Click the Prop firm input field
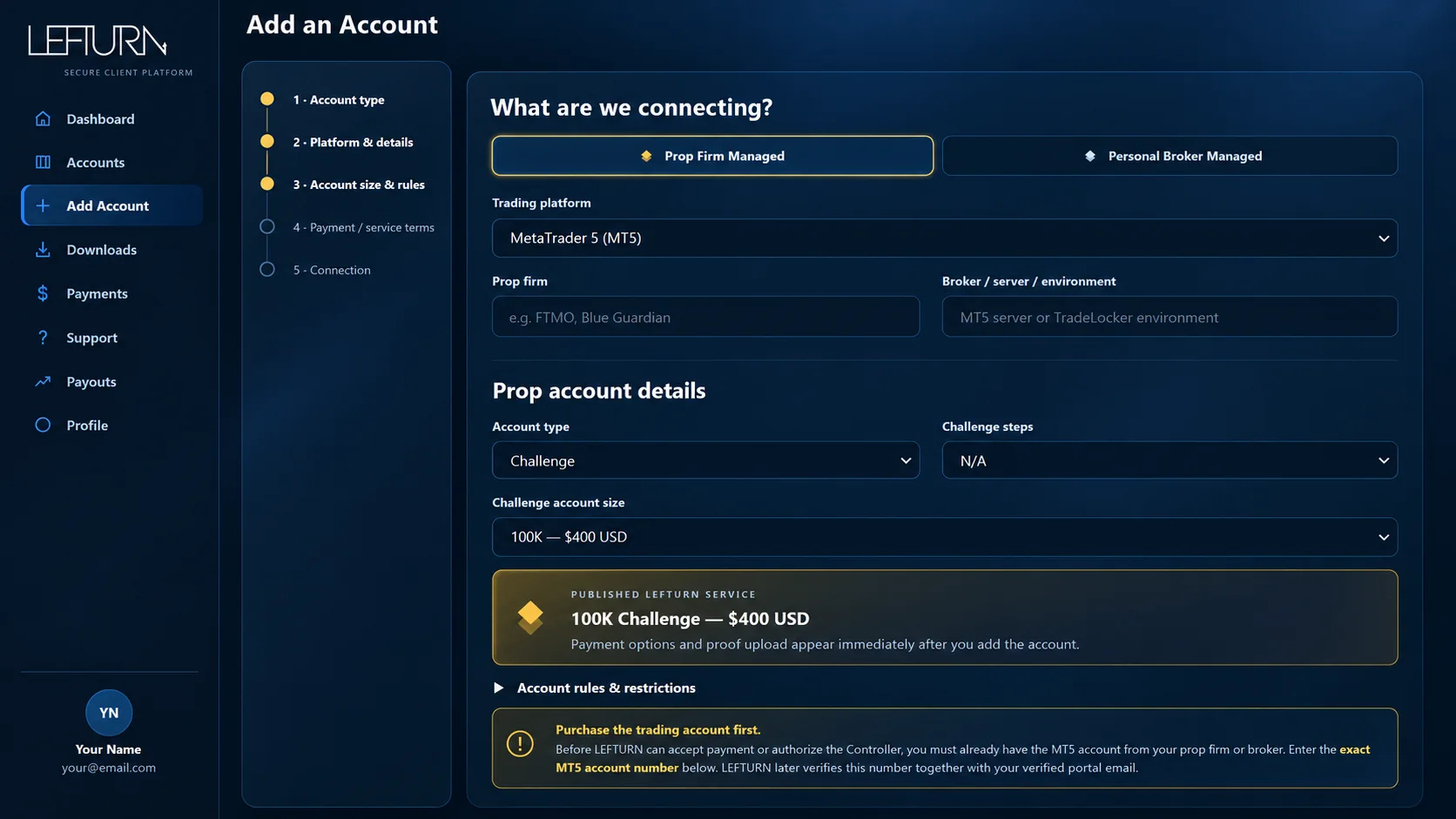Screen dimensions: 1456x819 point(705,317)
